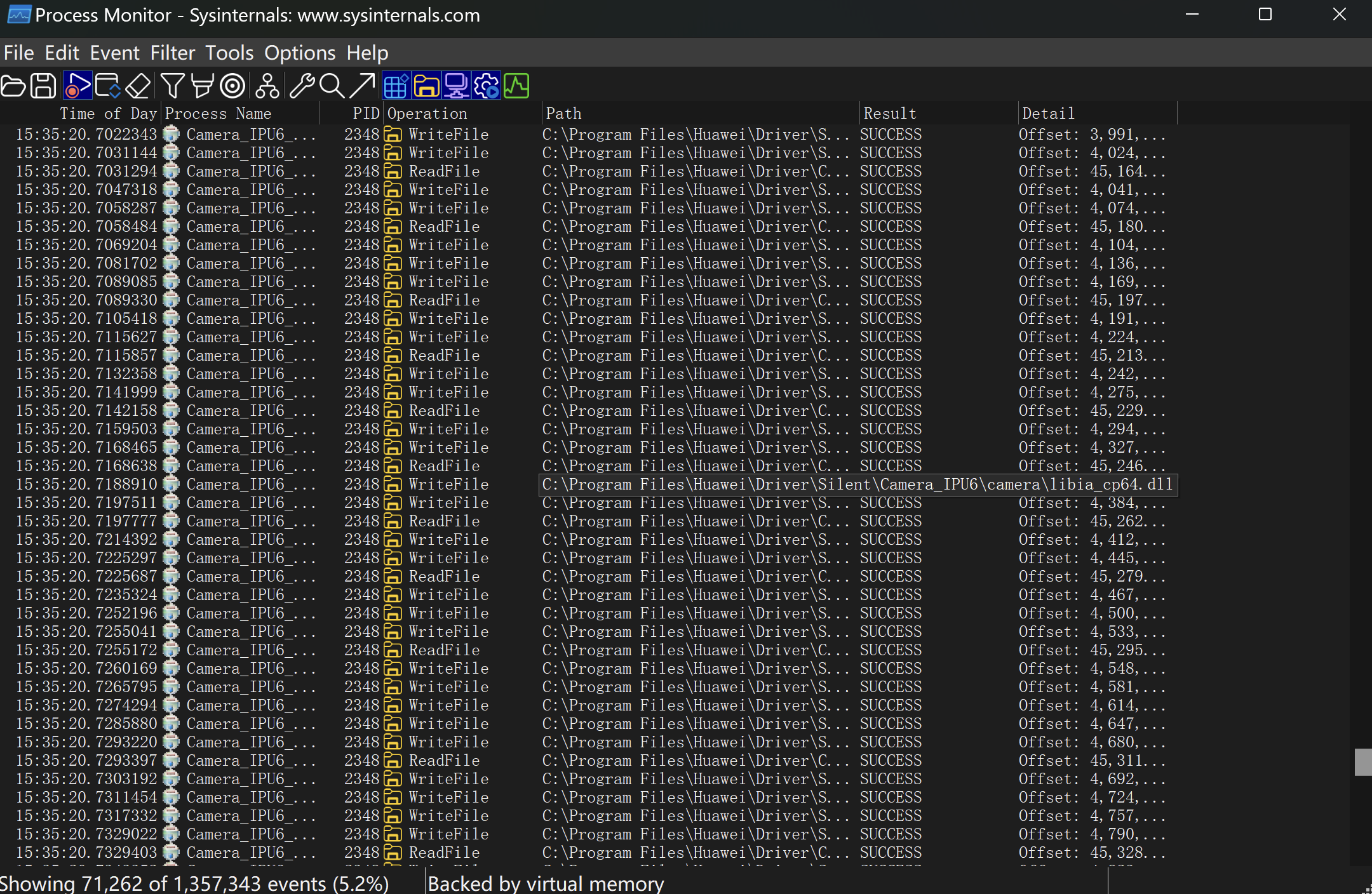Image resolution: width=1372 pixels, height=894 pixels.
Task: Click the Process Monitor title bar icon
Action: click(18, 15)
